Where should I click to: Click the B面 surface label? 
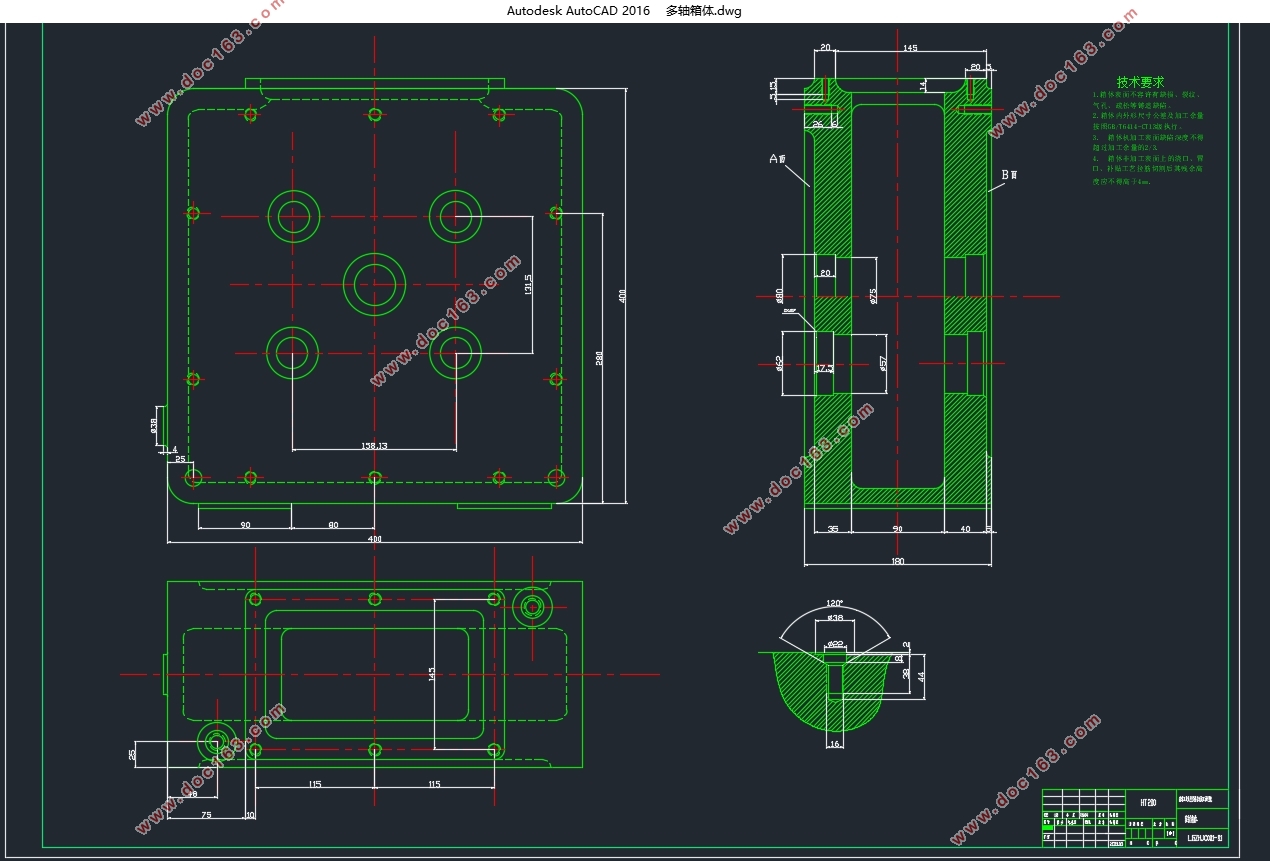[x=1009, y=175]
